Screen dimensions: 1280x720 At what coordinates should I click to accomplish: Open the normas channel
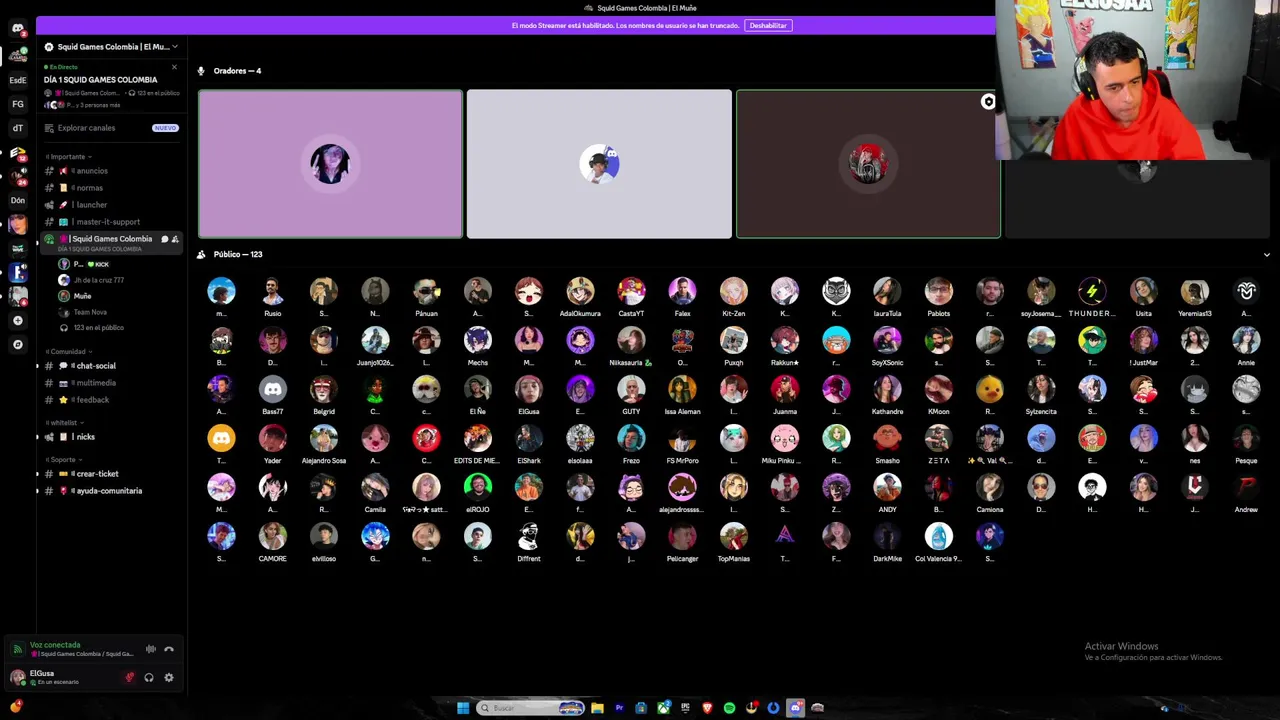[111, 188]
